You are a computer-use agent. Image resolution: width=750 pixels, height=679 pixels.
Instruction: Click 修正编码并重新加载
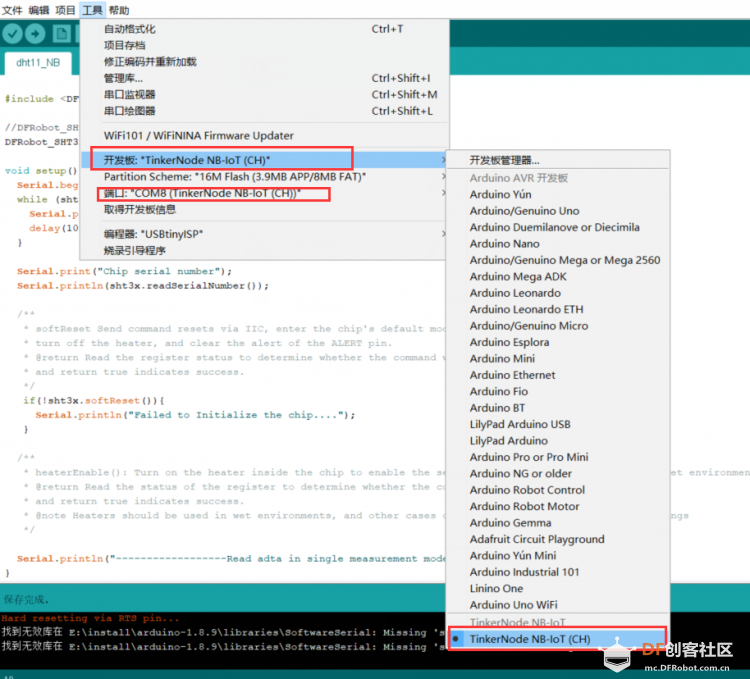point(265,62)
